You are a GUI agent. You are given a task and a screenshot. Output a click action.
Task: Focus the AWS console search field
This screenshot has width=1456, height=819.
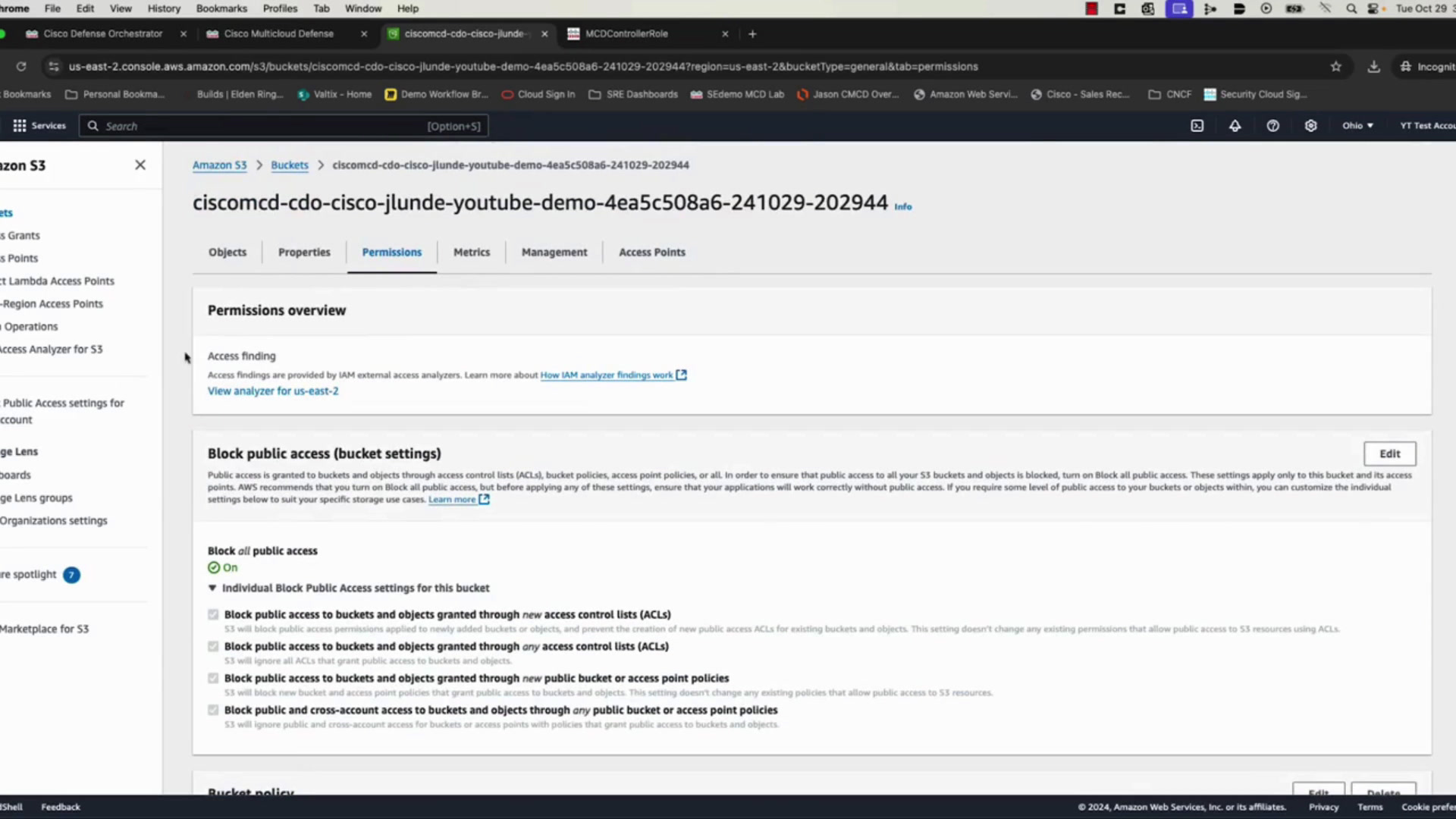click(284, 126)
